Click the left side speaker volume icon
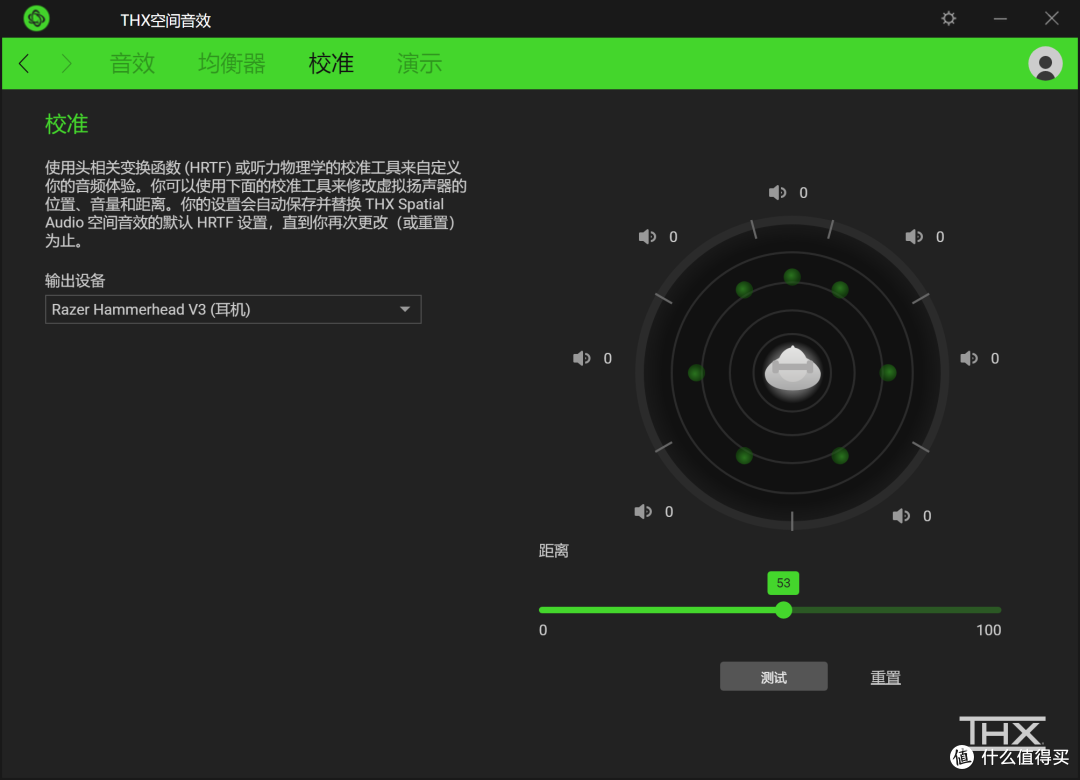Viewport: 1080px width, 780px height. tap(581, 358)
